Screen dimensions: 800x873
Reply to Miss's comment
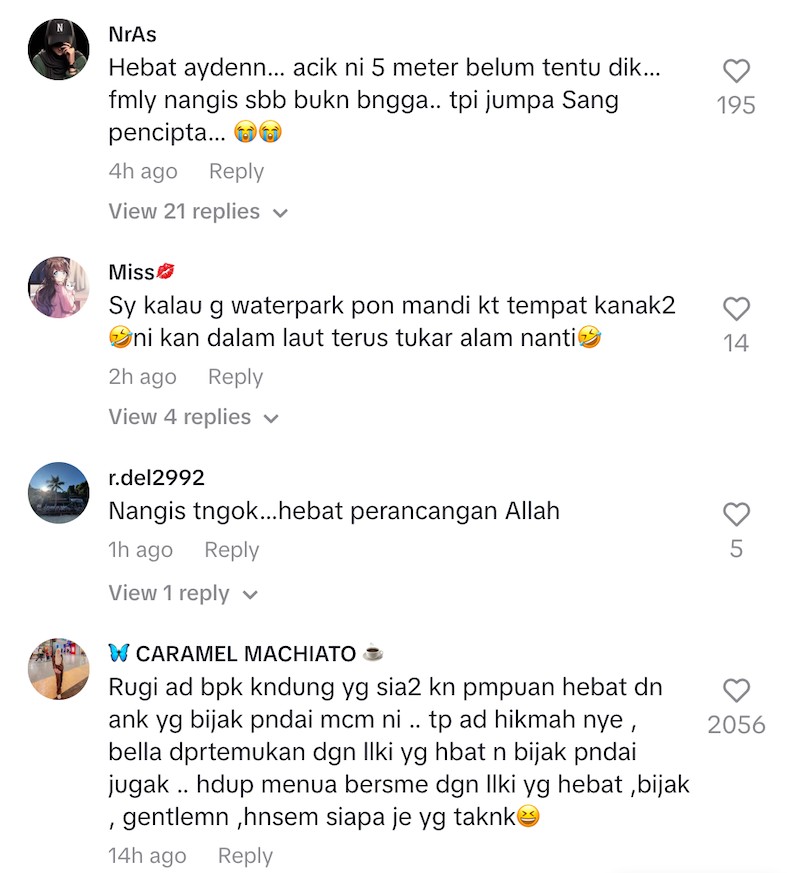[x=235, y=377]
